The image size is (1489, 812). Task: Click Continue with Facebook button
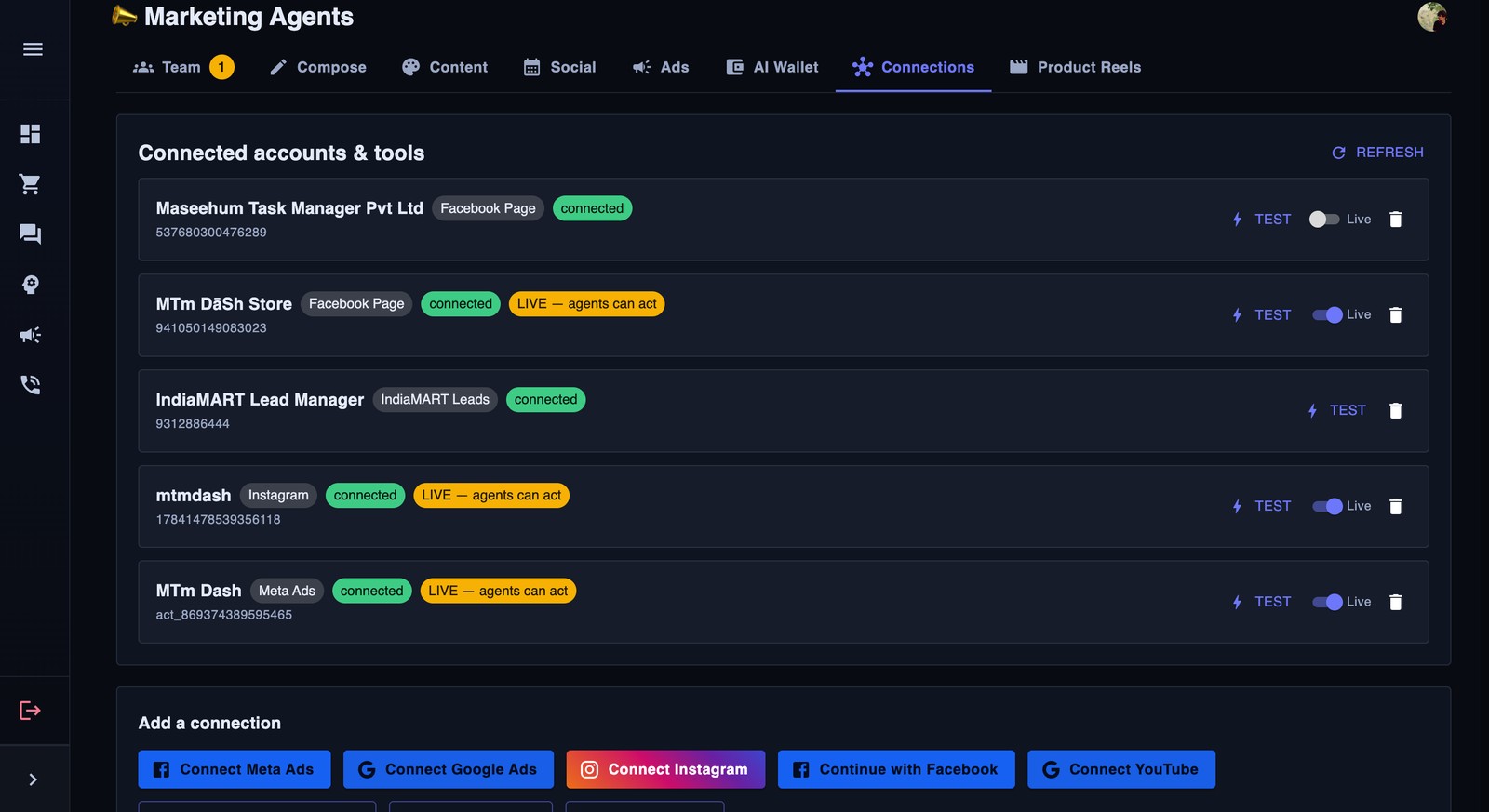(x=896, y=770)
